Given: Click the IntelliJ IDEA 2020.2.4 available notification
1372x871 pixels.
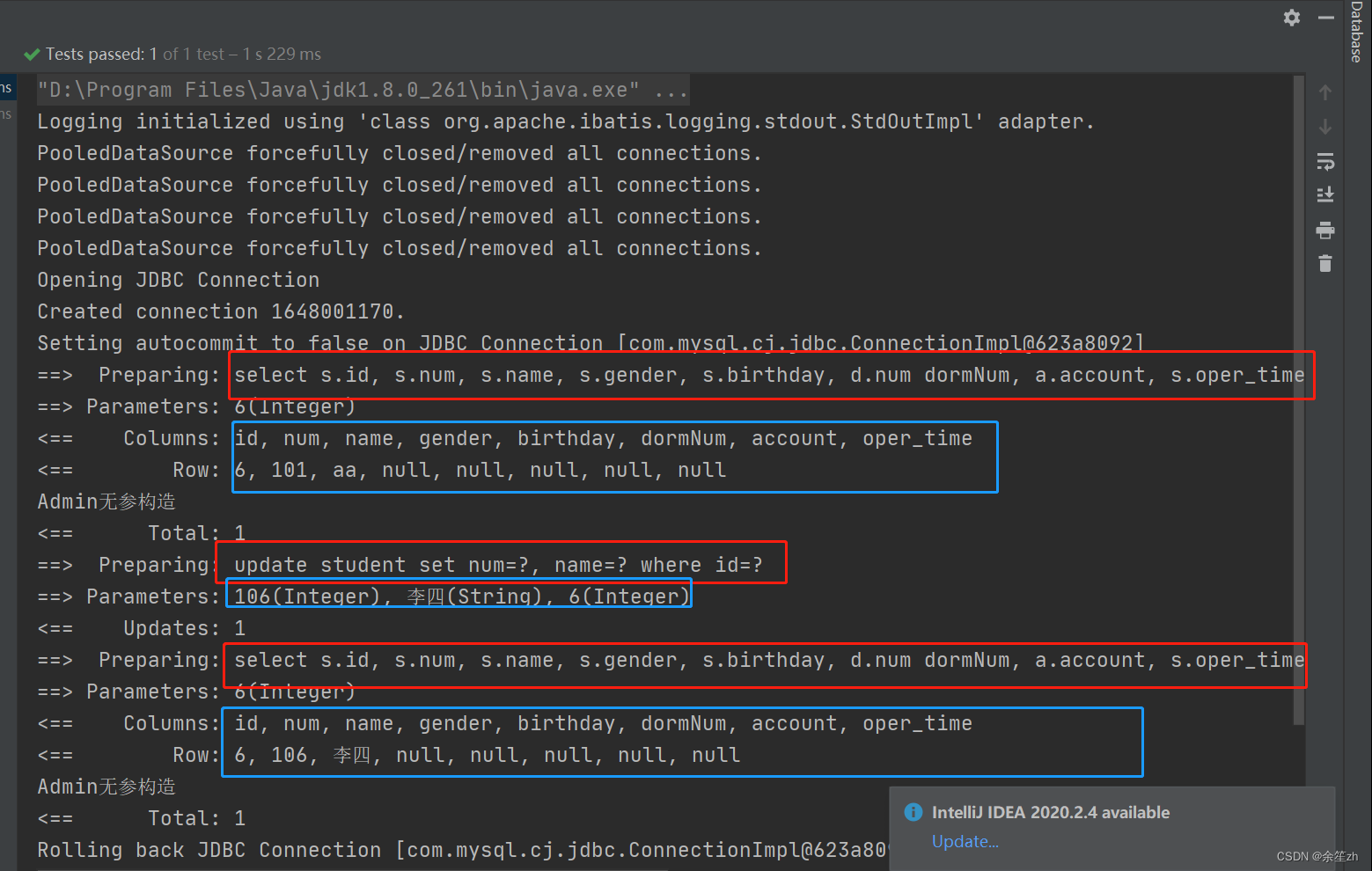Looking at the screenshot, I should 1051,812.
